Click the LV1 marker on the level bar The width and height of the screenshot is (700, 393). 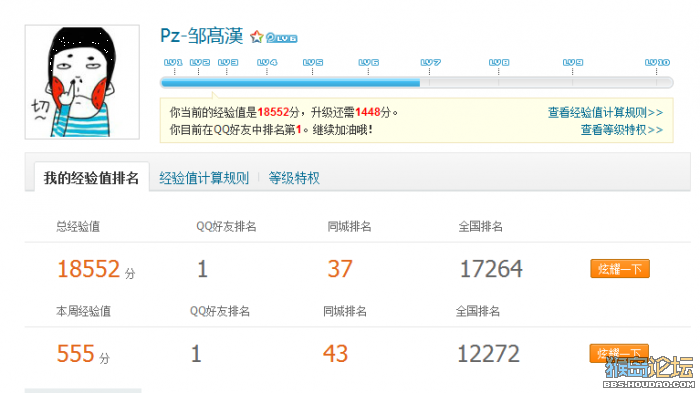[x=173, y=63]
